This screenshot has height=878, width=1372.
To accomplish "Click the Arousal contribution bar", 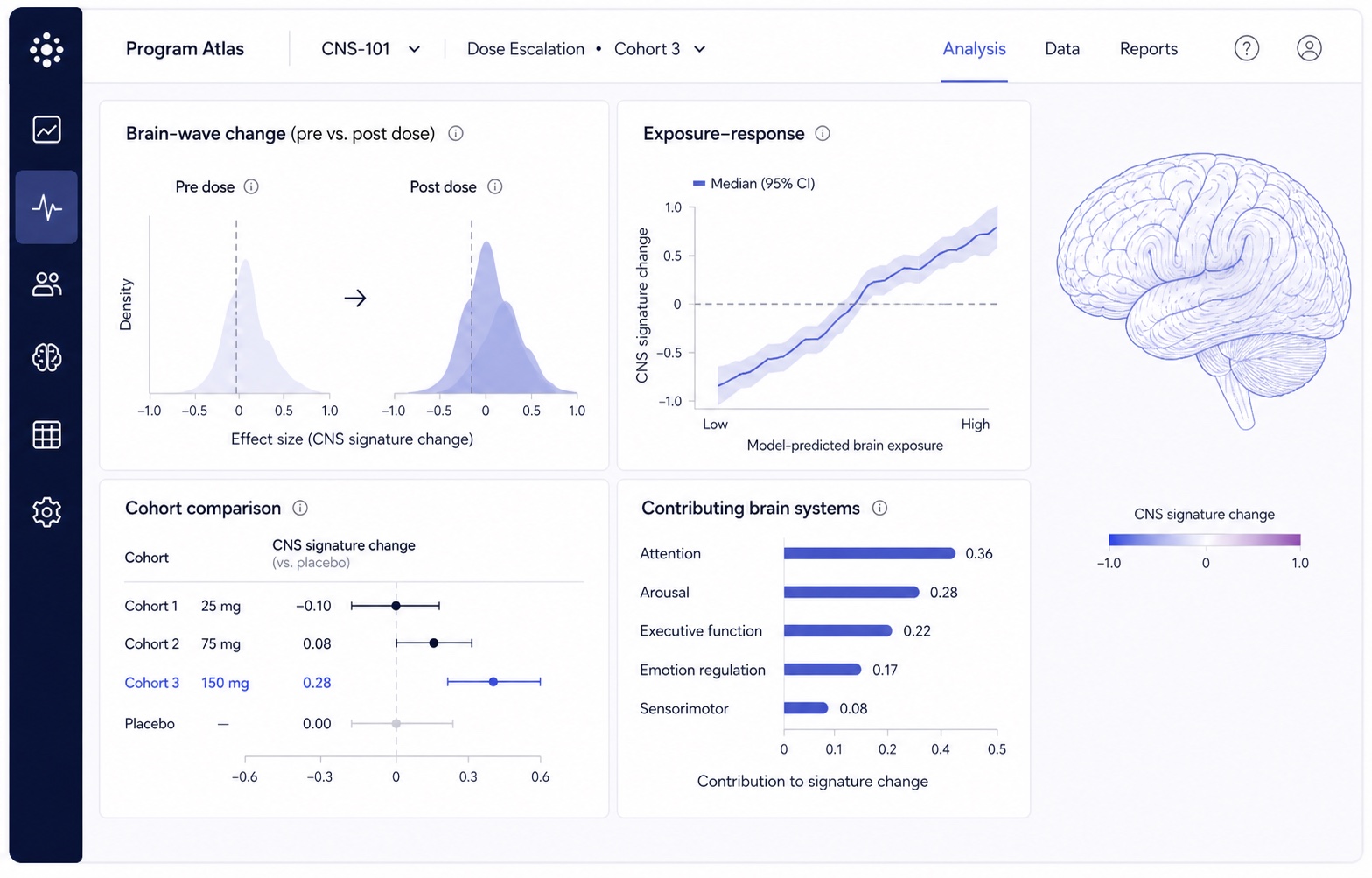I will [851, 593].
